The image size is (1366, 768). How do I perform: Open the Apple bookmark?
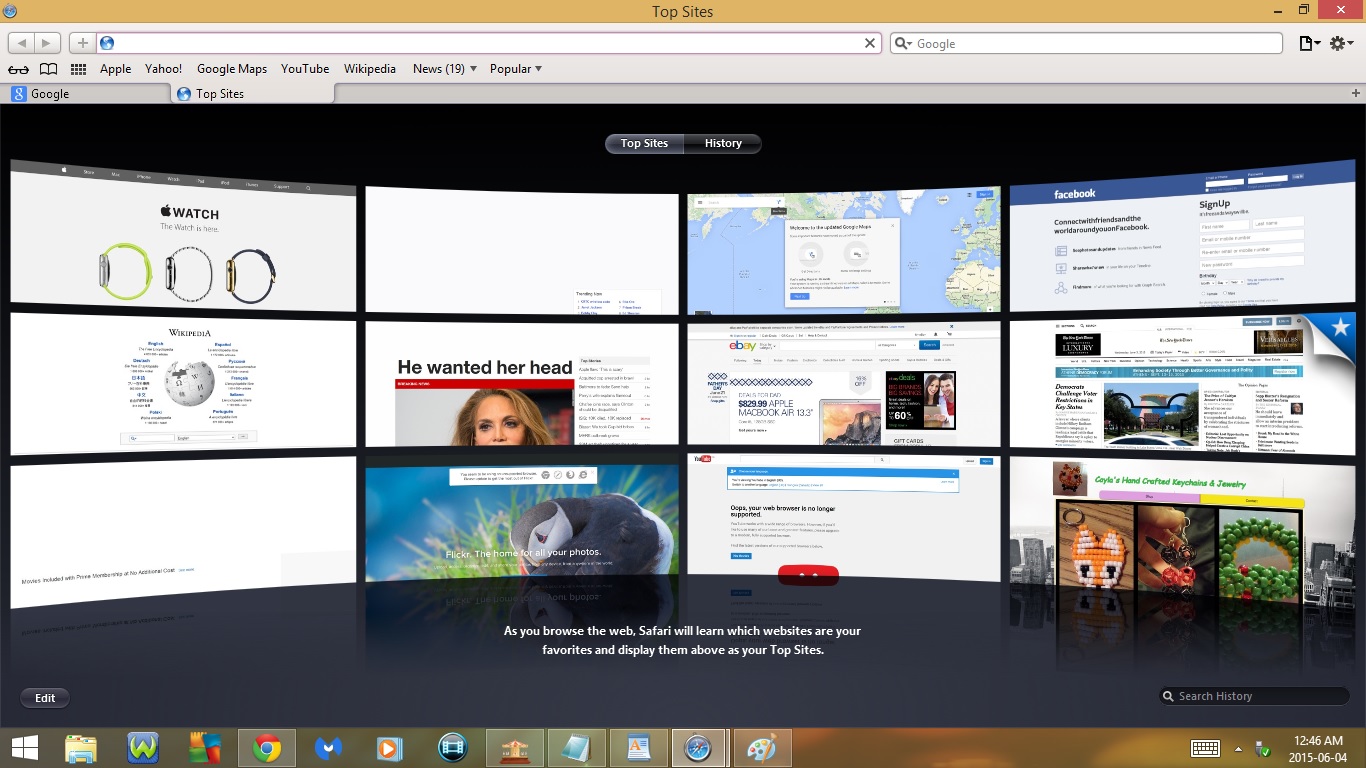[x=115, y=69]
